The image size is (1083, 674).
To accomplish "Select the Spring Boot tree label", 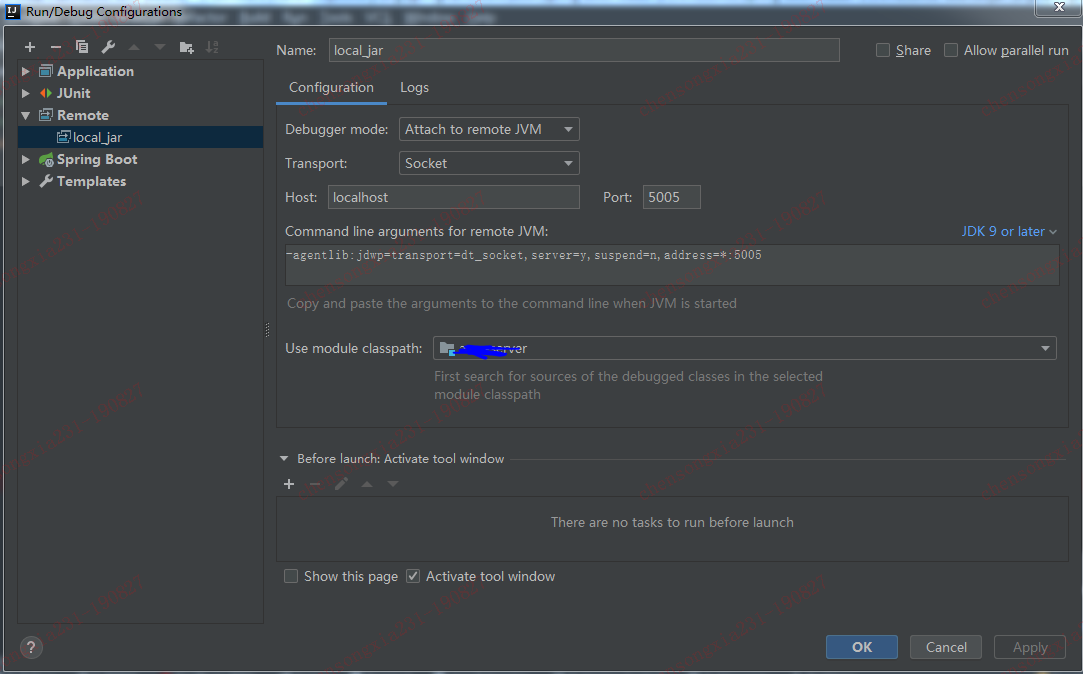I will [x=97, y=160].
